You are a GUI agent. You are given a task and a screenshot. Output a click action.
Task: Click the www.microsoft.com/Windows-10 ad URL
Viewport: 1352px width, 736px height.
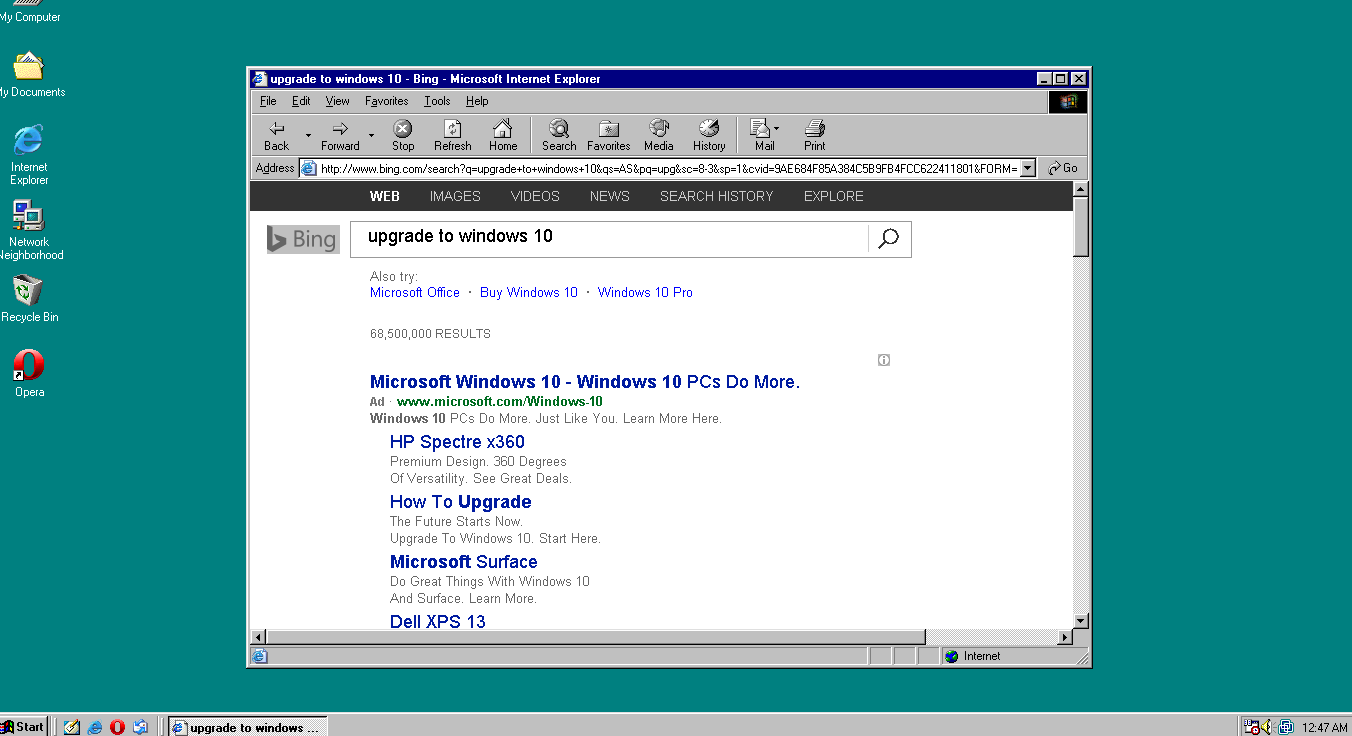500,401
